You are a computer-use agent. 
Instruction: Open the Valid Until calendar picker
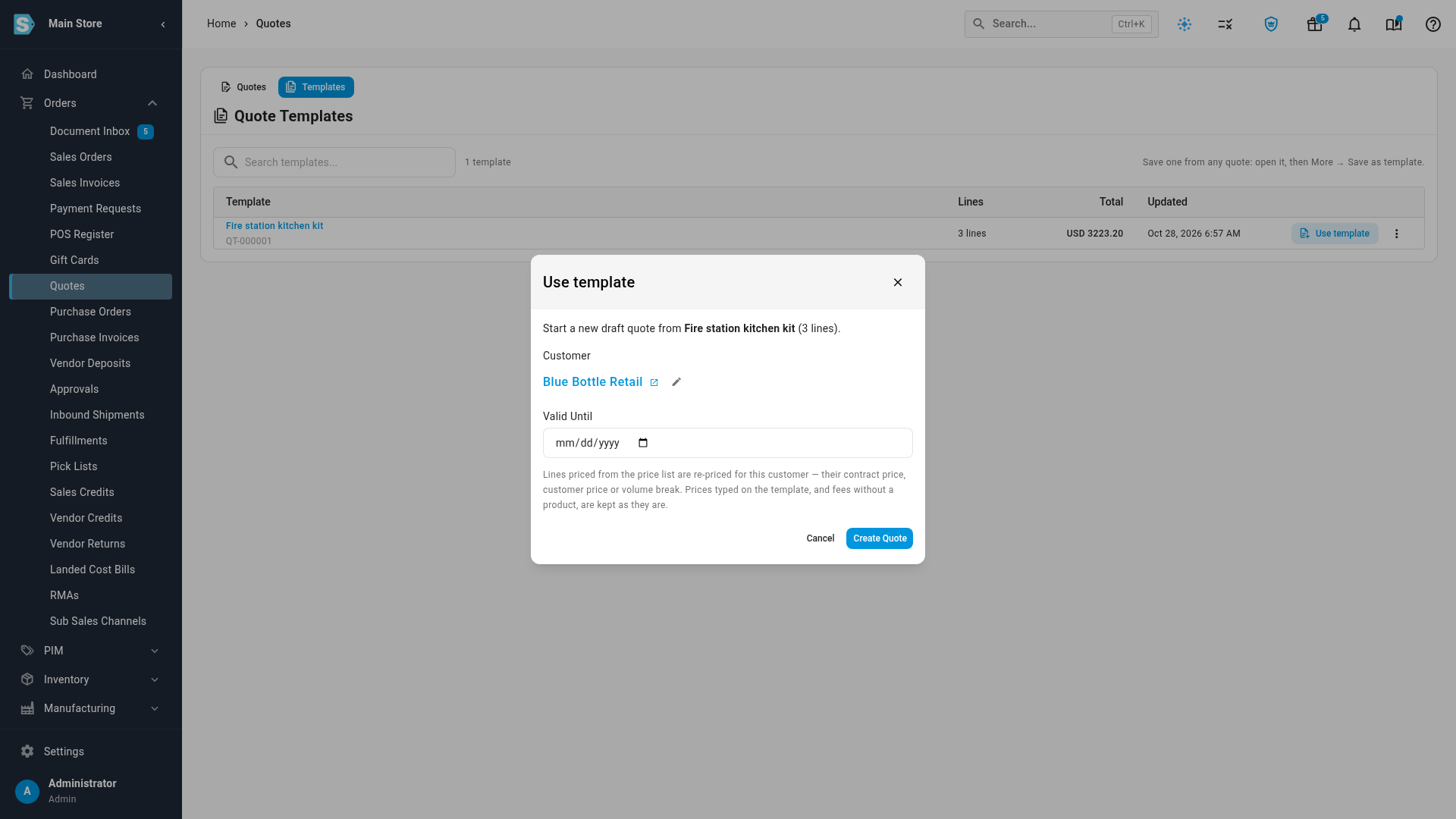point(643,443)
